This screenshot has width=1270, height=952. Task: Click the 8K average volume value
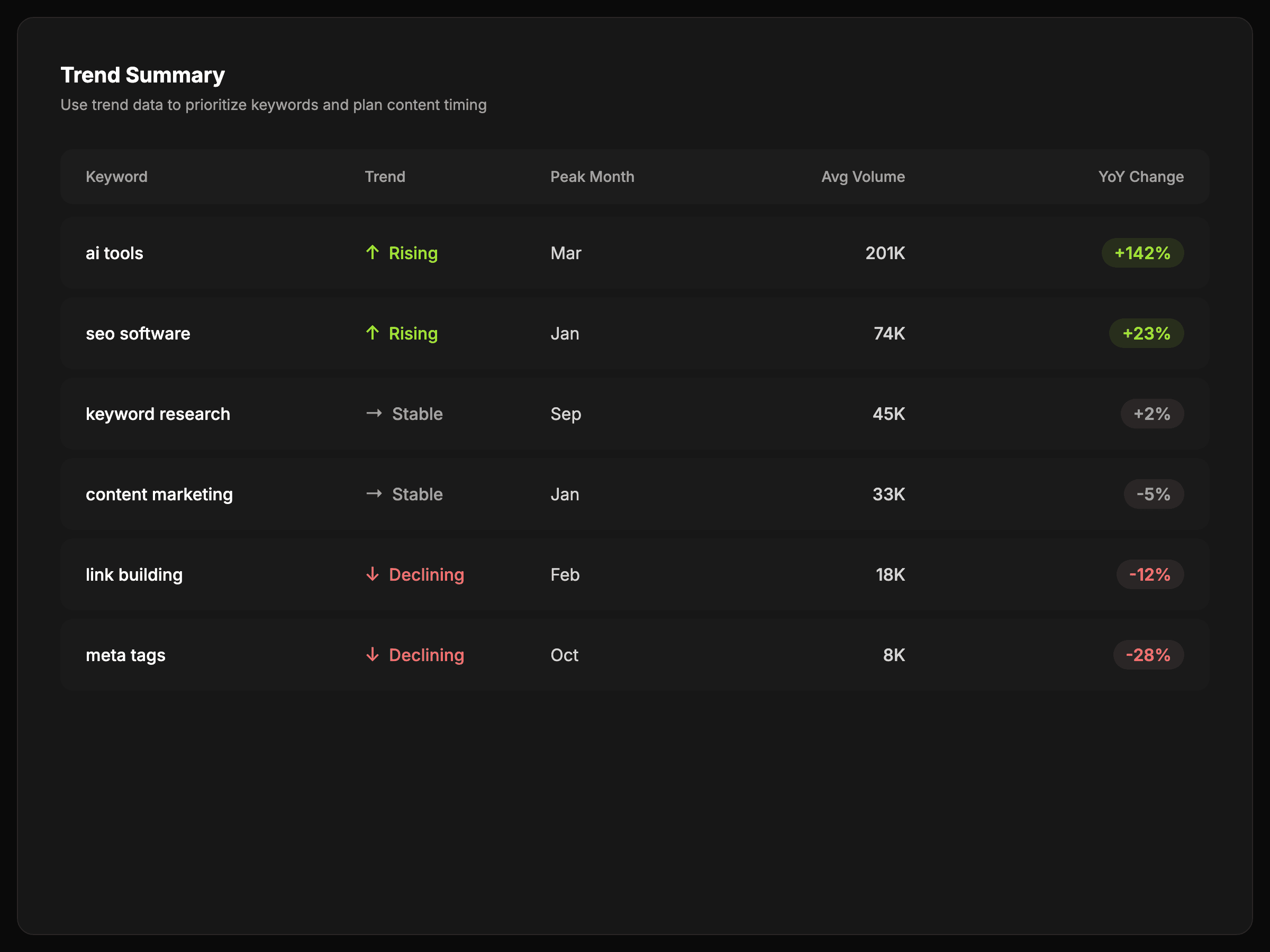pos(894,655)
